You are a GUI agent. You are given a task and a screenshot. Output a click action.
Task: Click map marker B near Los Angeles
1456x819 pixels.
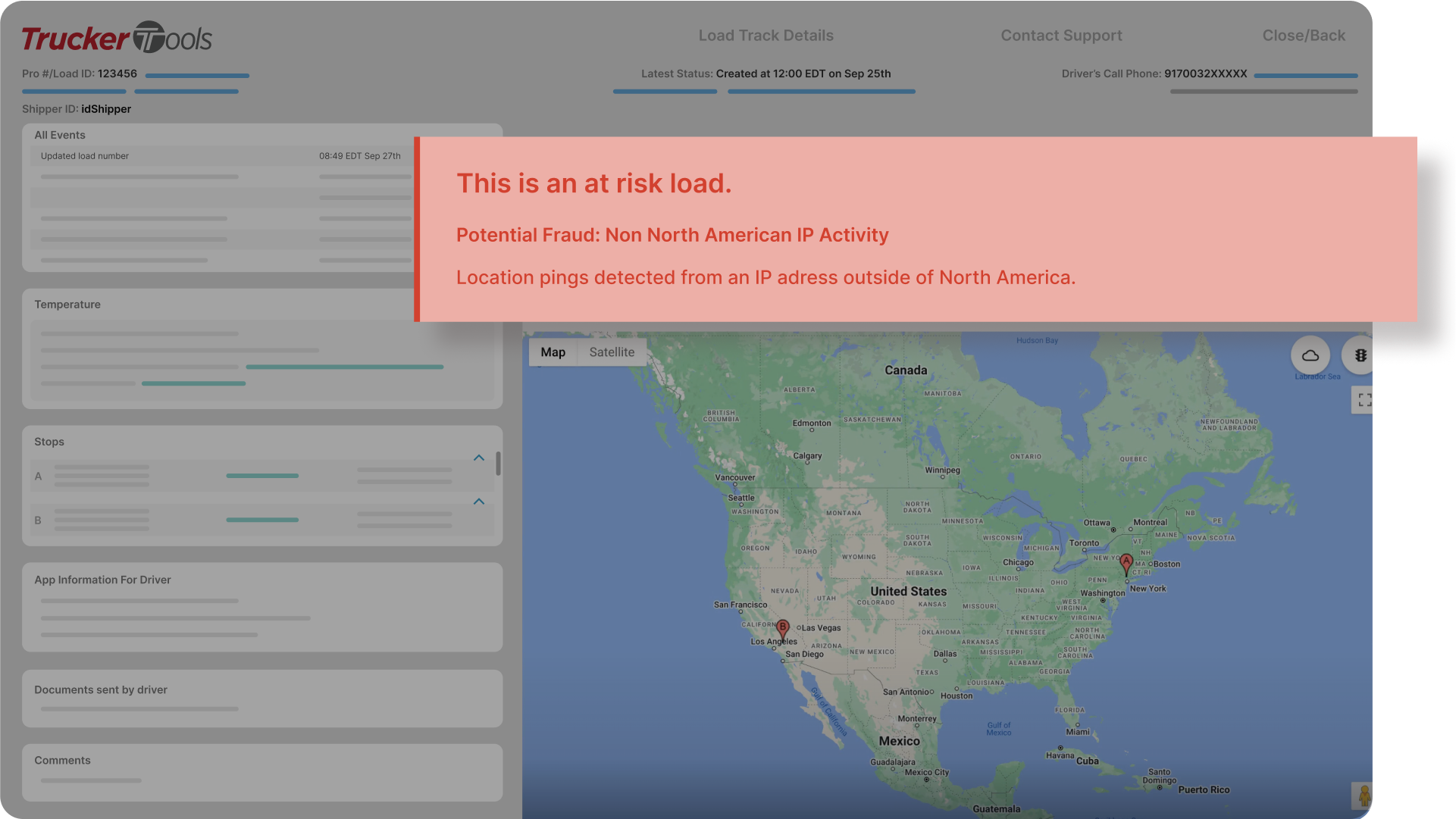[782, 629]
